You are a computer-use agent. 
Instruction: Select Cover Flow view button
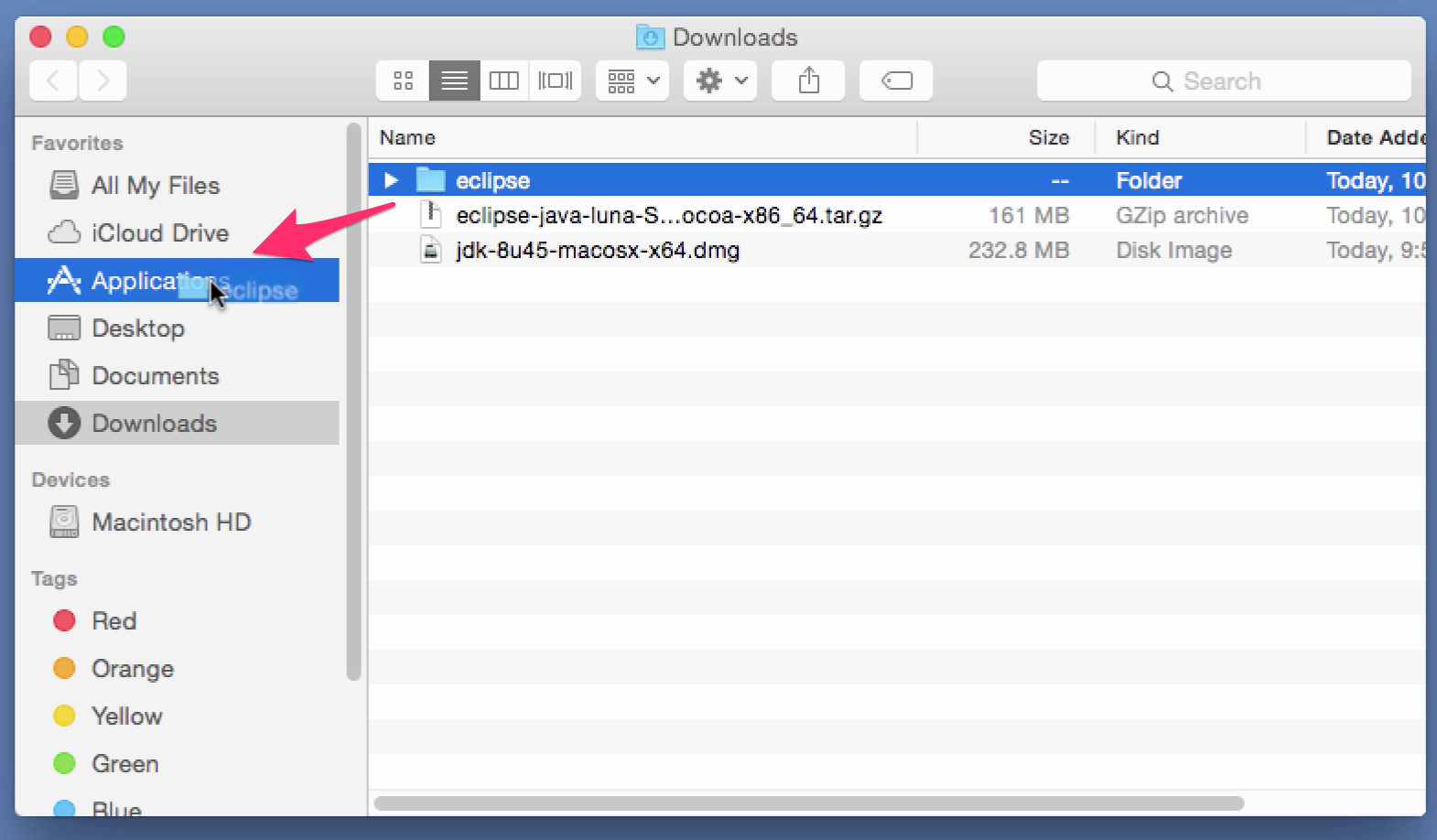(x=555, y=81)
